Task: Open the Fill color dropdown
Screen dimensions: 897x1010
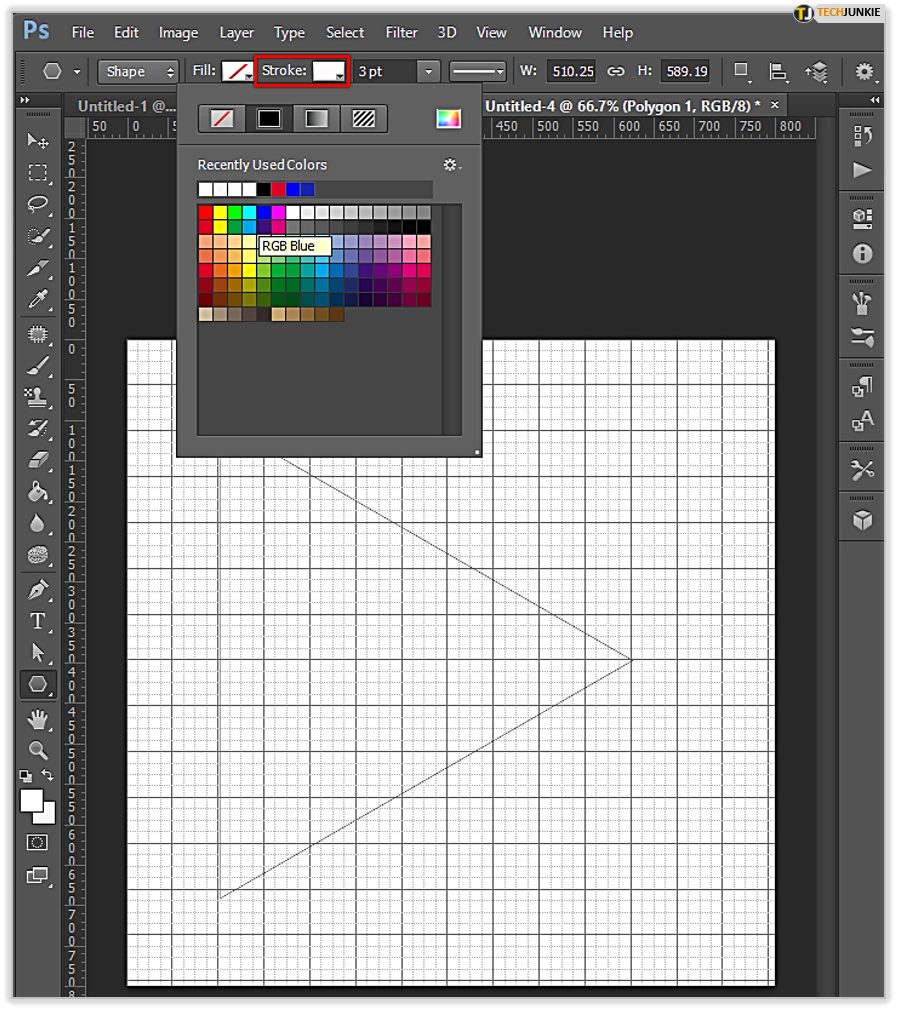Action: tap(238, 71)
